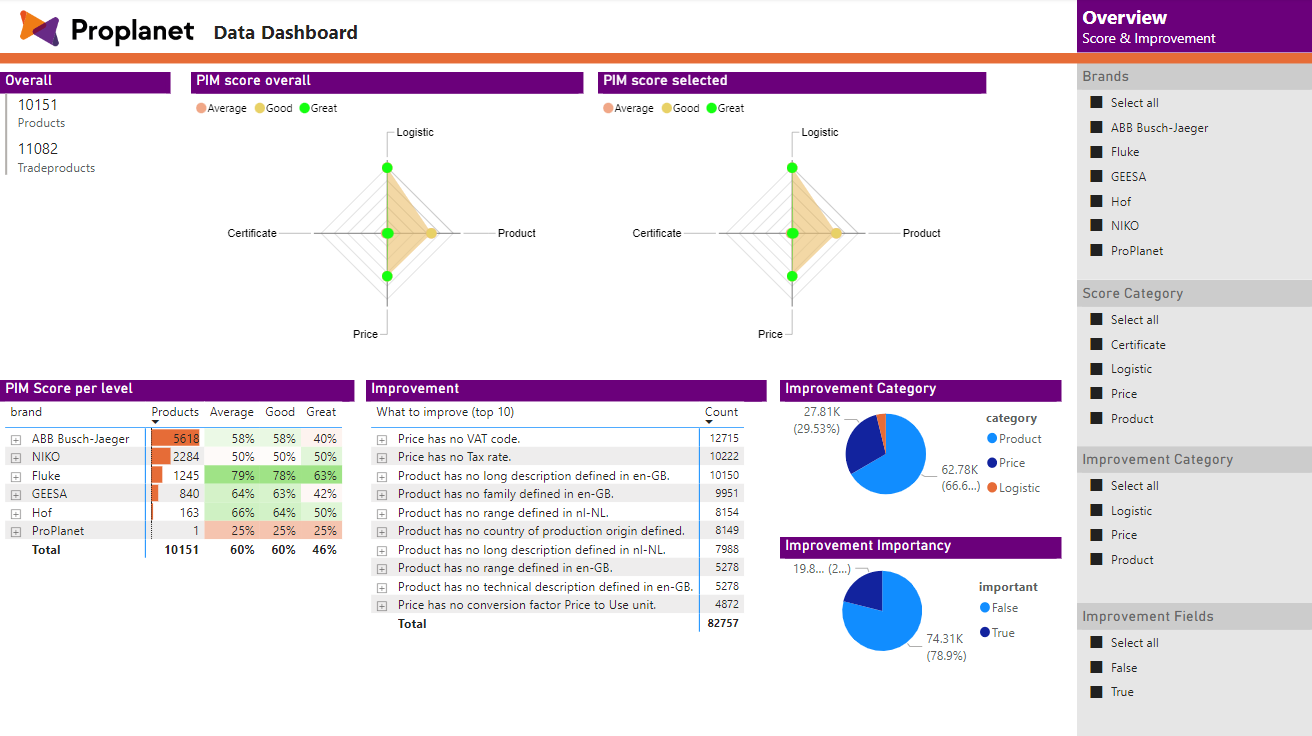The height and width of the screenshot is (736, 1312).
Task: Sort by the Great column header
Action: [321, 412]
